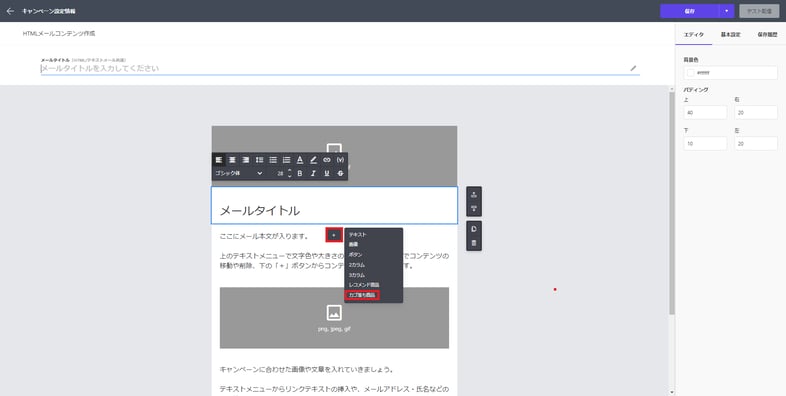
Task: Apply numbered list formatting
Action: coord(286,160)
